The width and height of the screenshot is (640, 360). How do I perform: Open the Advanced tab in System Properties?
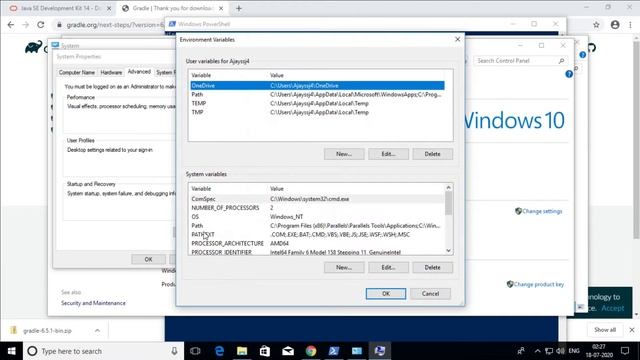click(139, 71)
